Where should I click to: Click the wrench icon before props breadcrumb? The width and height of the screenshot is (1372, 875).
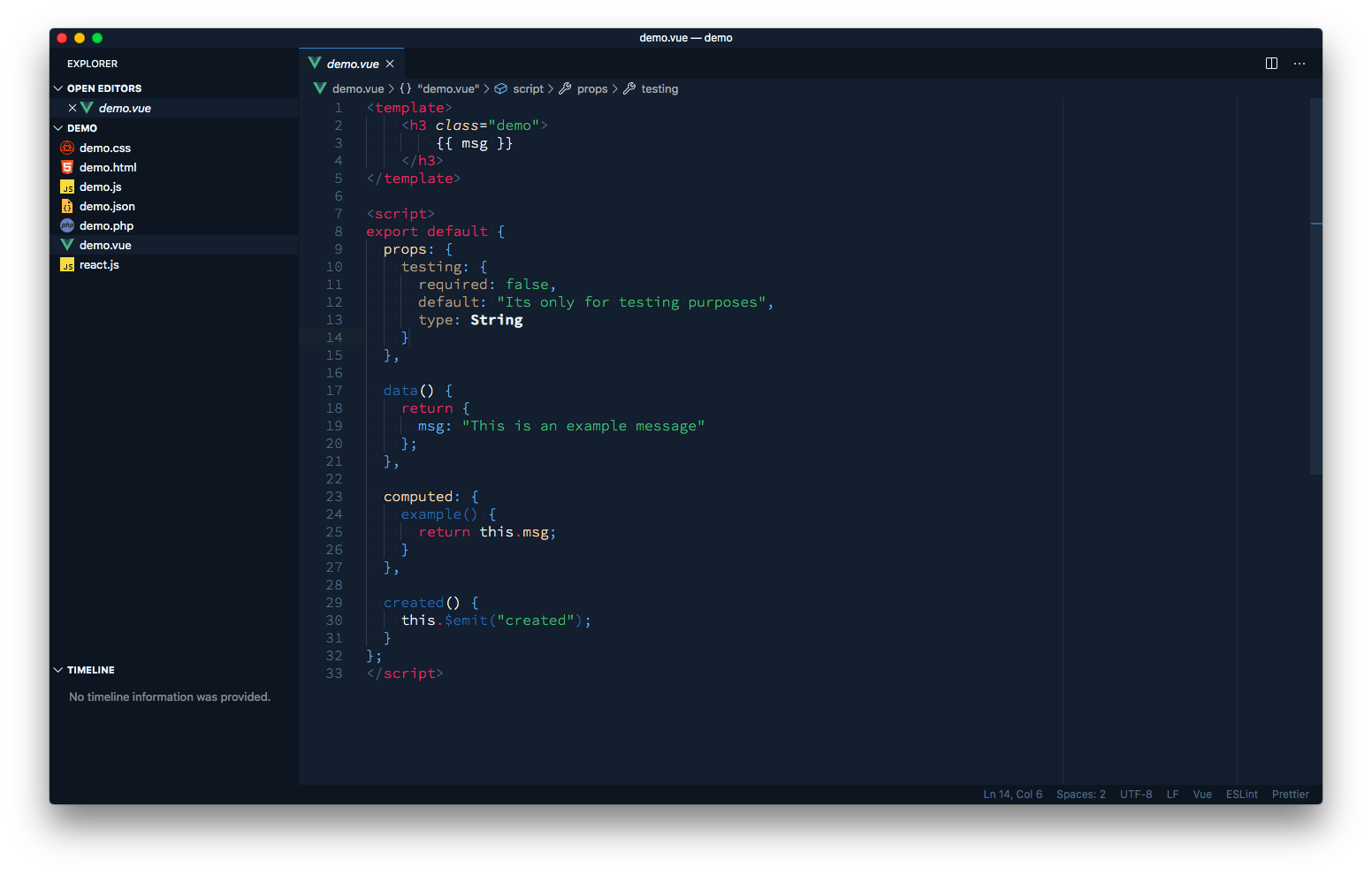click(565, 88)
